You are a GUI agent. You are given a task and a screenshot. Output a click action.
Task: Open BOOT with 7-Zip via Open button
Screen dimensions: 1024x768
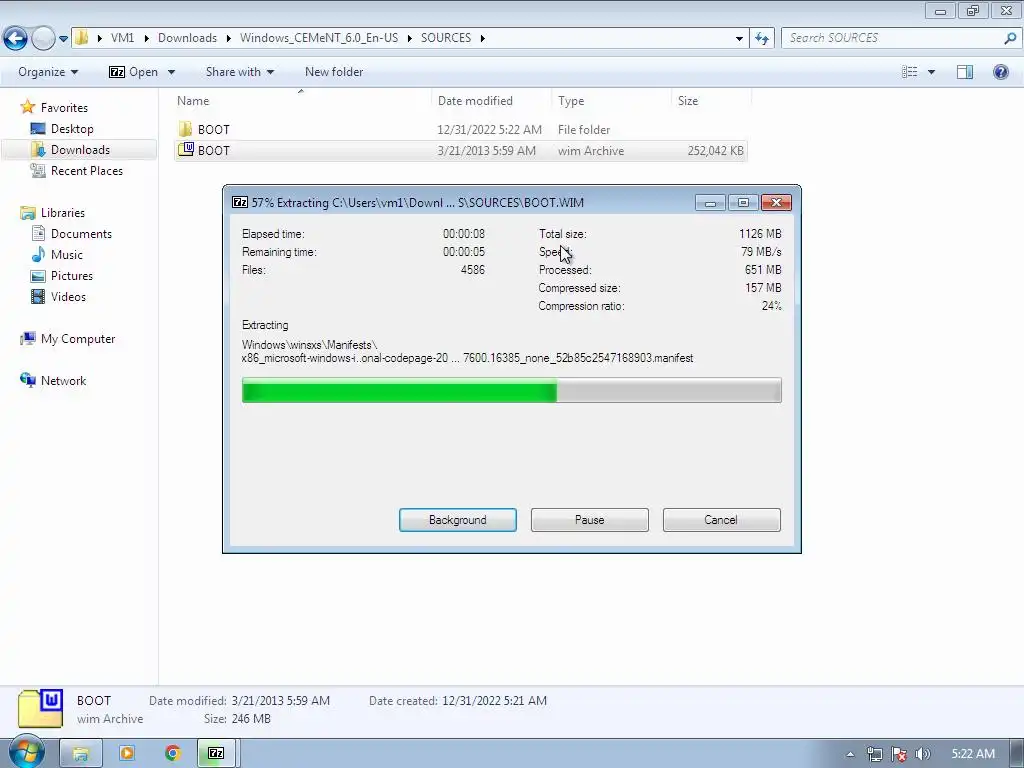pyautogui.click(x=134, y=72)
